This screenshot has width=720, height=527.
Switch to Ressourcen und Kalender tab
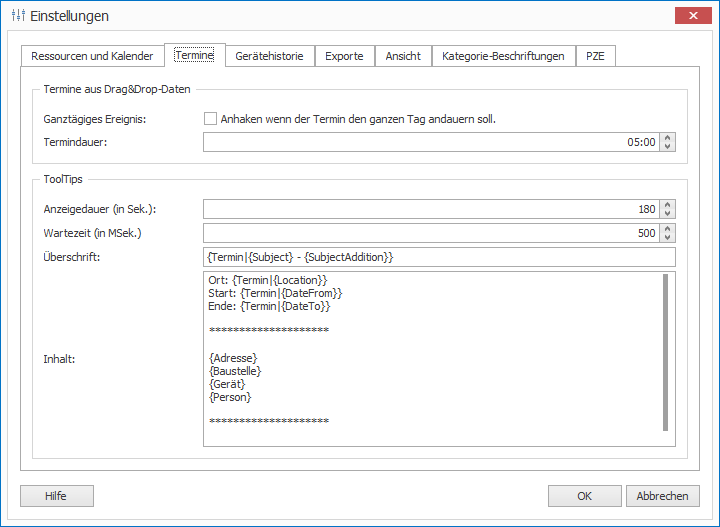coord(92,56)
